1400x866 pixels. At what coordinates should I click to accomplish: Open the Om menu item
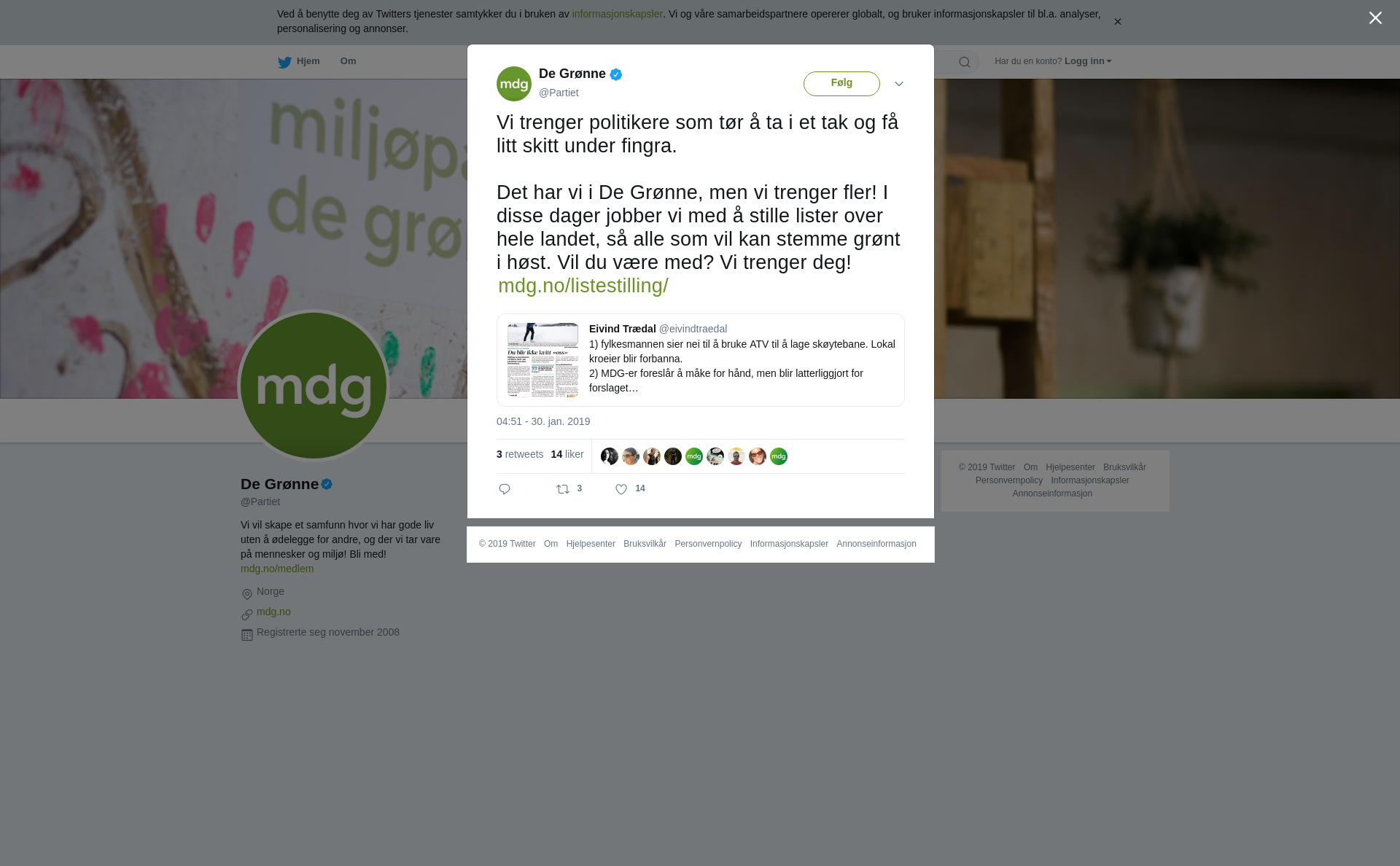coord(348,61)
